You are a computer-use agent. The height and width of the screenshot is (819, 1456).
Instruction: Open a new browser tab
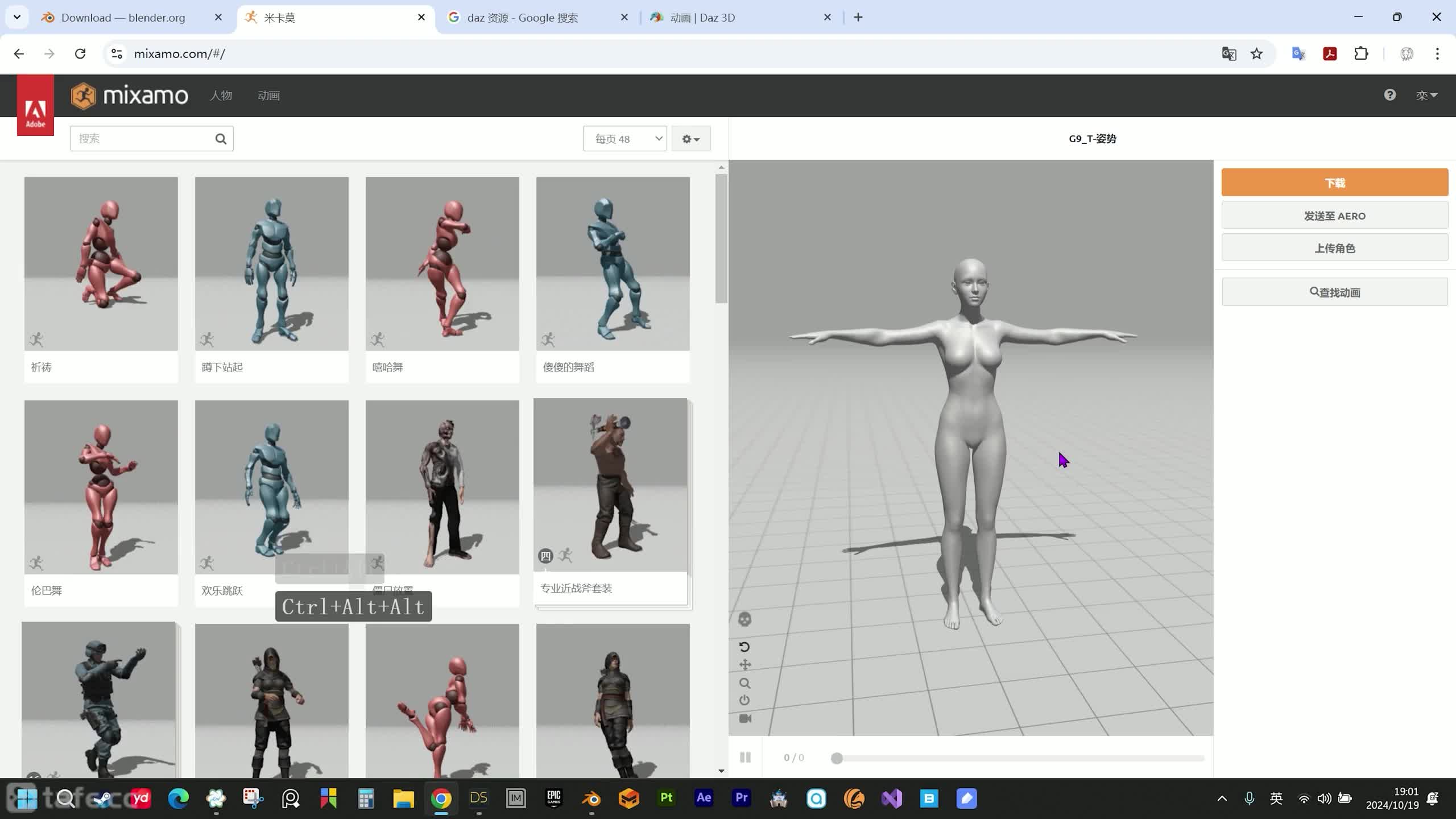click(x=858, y=18)
